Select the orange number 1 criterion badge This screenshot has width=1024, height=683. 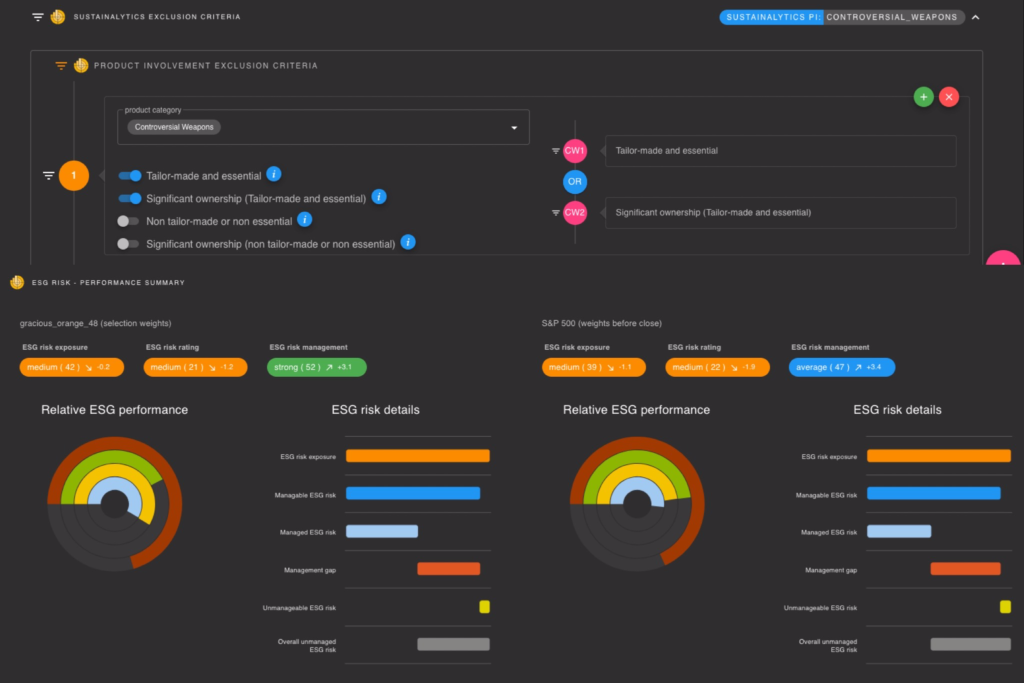74,176
